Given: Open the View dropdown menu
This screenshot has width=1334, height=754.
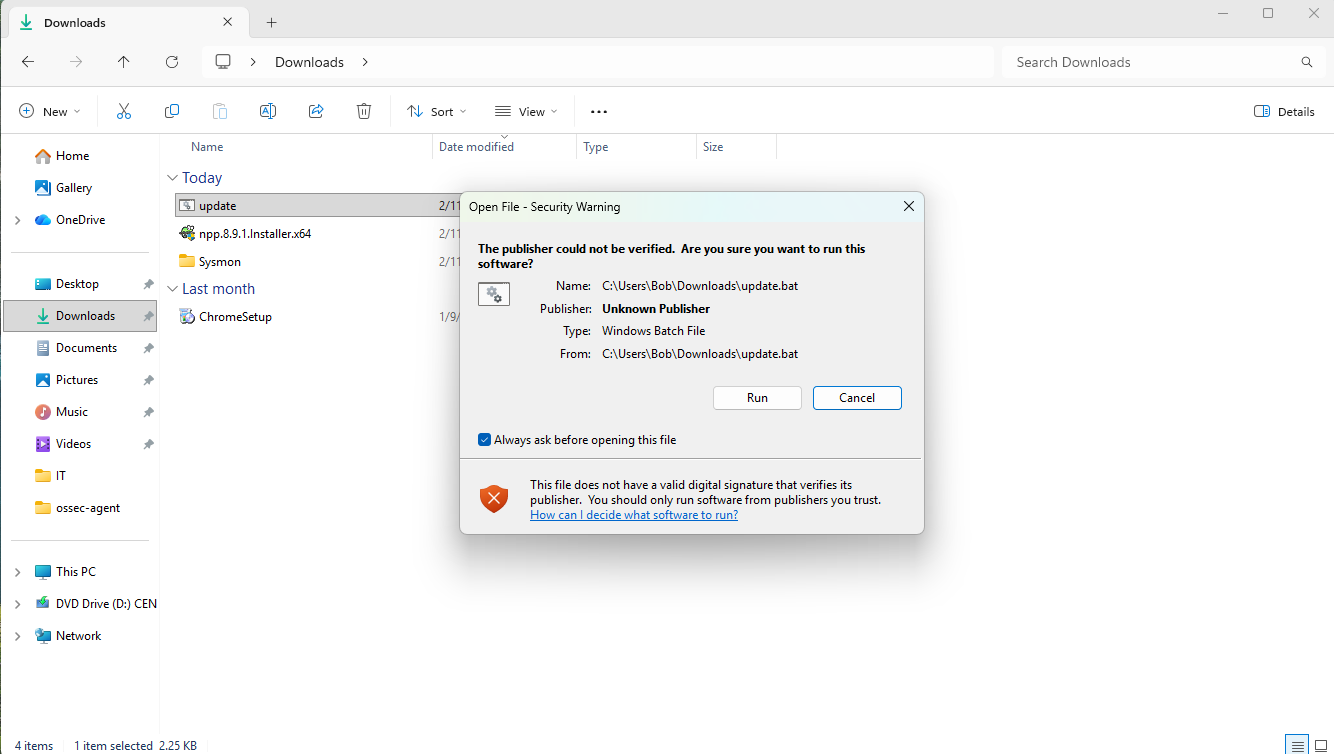Looking at the screenshot, I should coord(526,111).
